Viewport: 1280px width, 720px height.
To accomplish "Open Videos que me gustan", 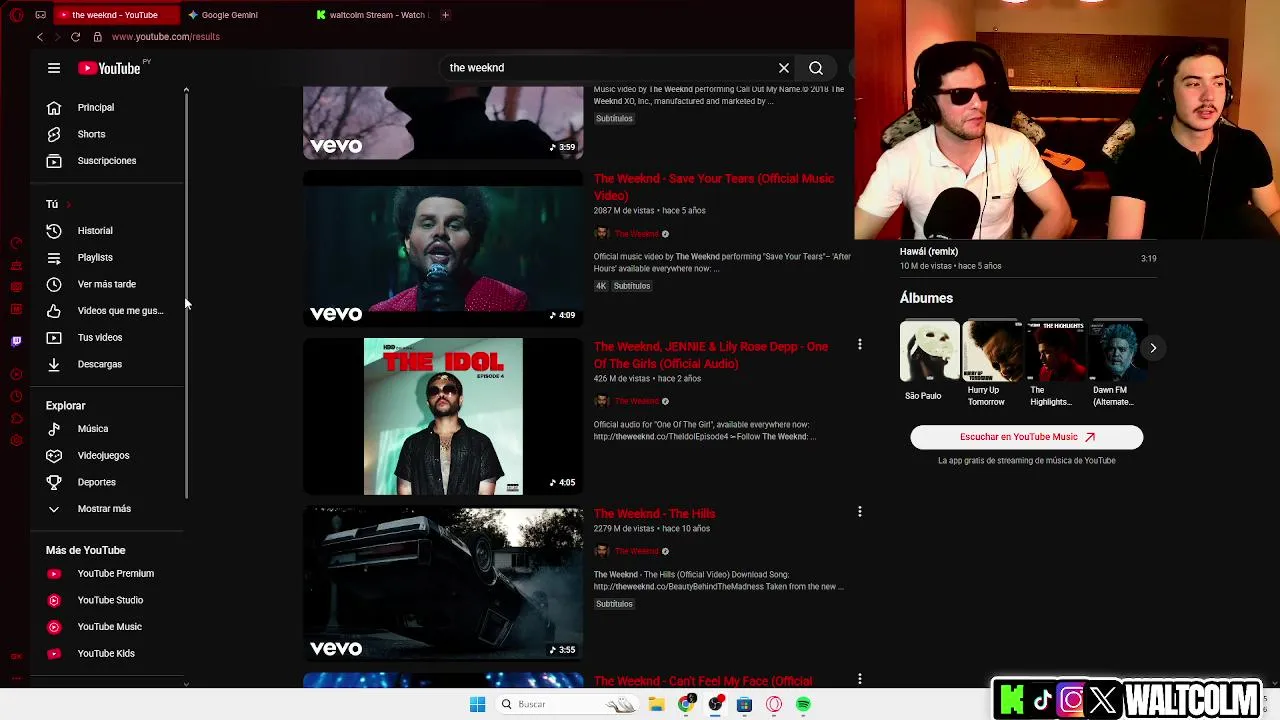I will [x=120, y=311].
